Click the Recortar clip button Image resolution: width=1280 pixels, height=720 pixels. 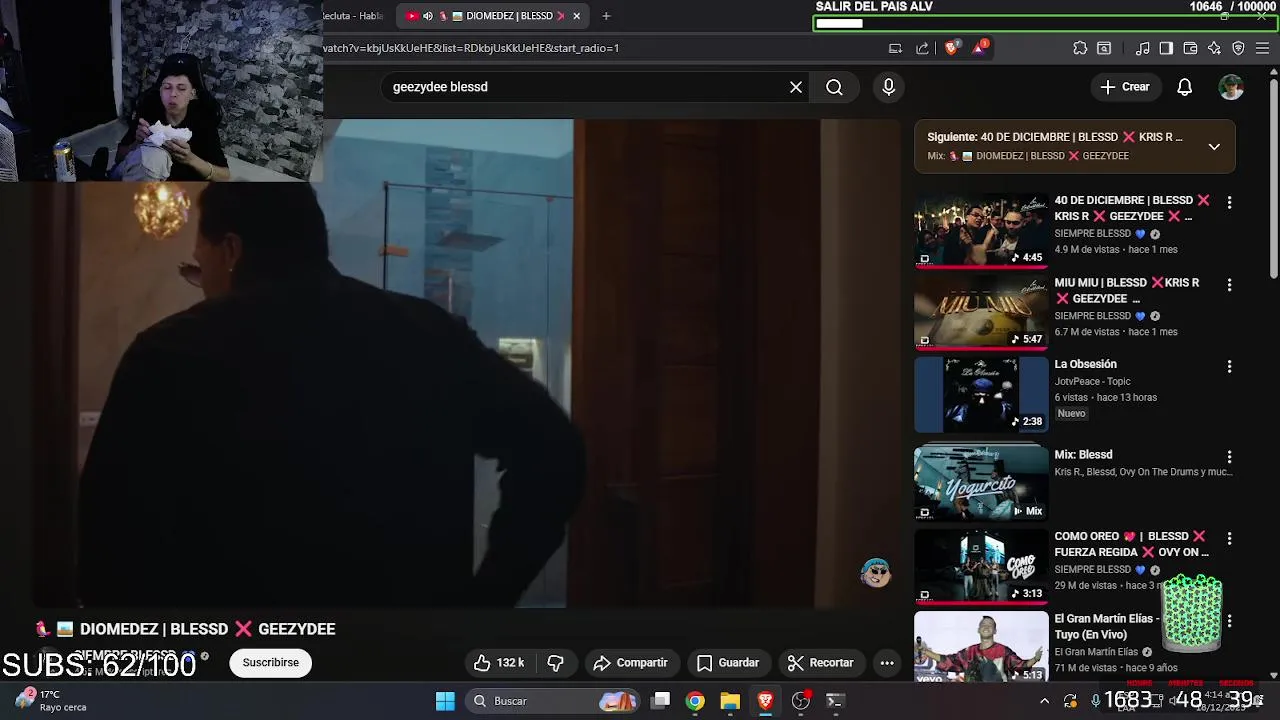click(820, 663)
